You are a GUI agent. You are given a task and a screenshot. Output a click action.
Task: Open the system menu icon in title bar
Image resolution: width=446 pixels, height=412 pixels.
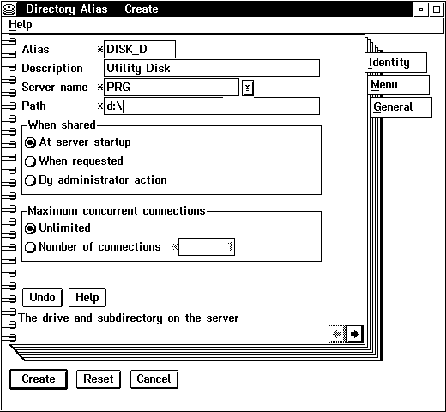coord(9,9)
